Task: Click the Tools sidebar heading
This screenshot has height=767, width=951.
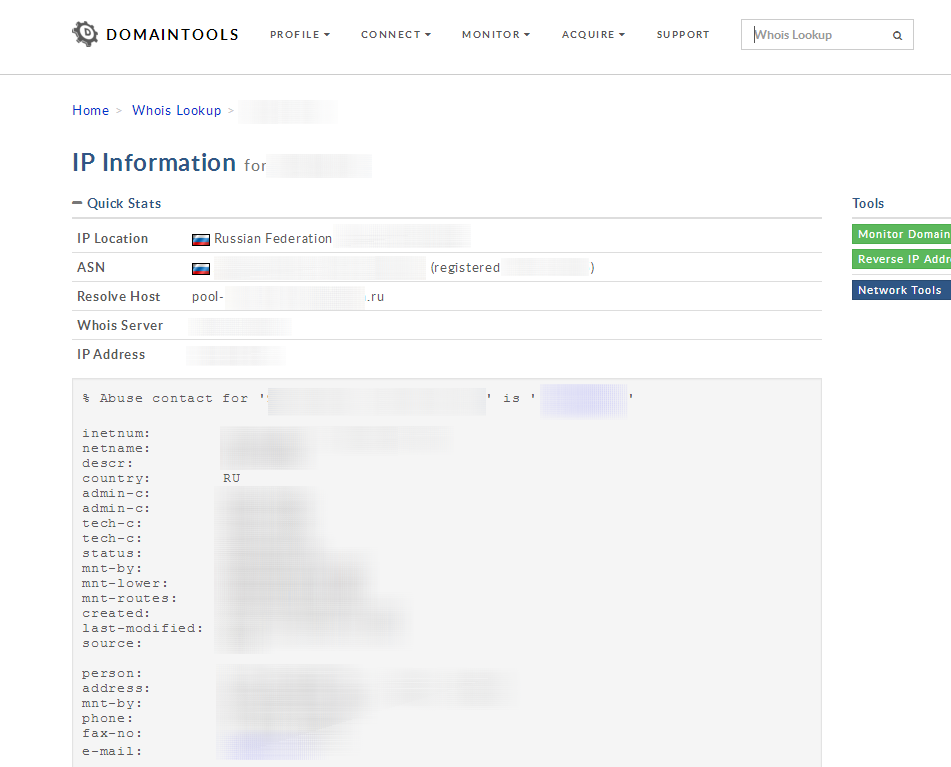Action: pos(868,203)
